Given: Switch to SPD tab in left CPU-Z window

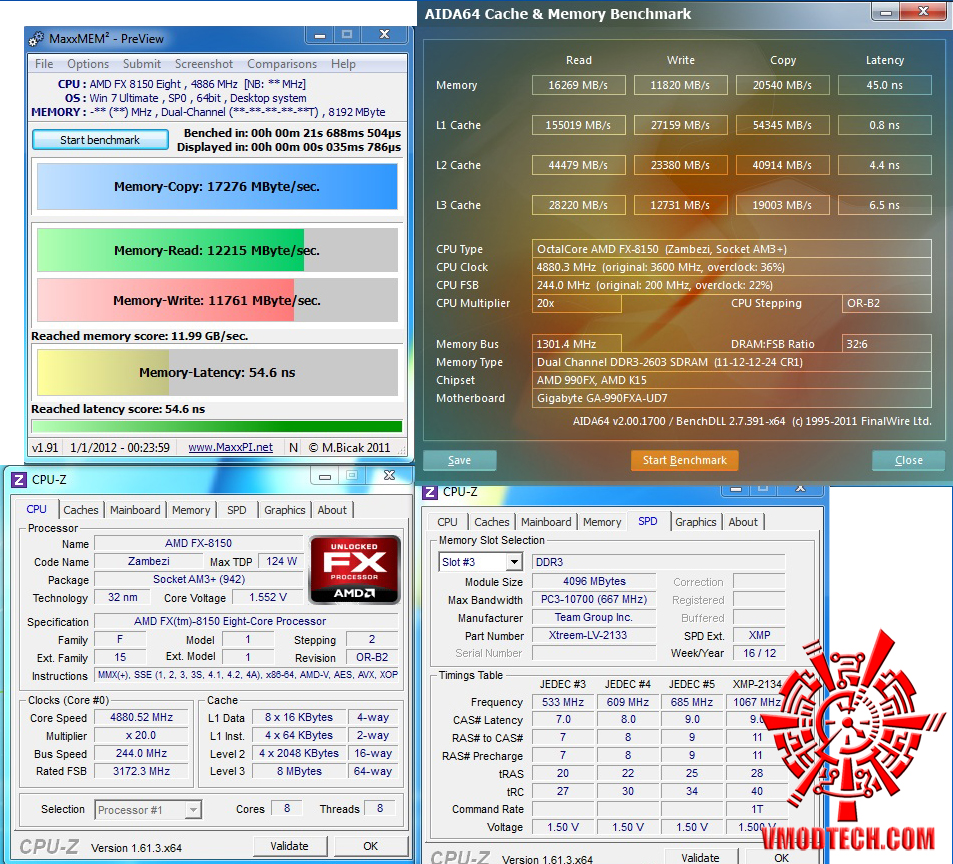Looking at the screenshot, I should (x=237, y=510).
